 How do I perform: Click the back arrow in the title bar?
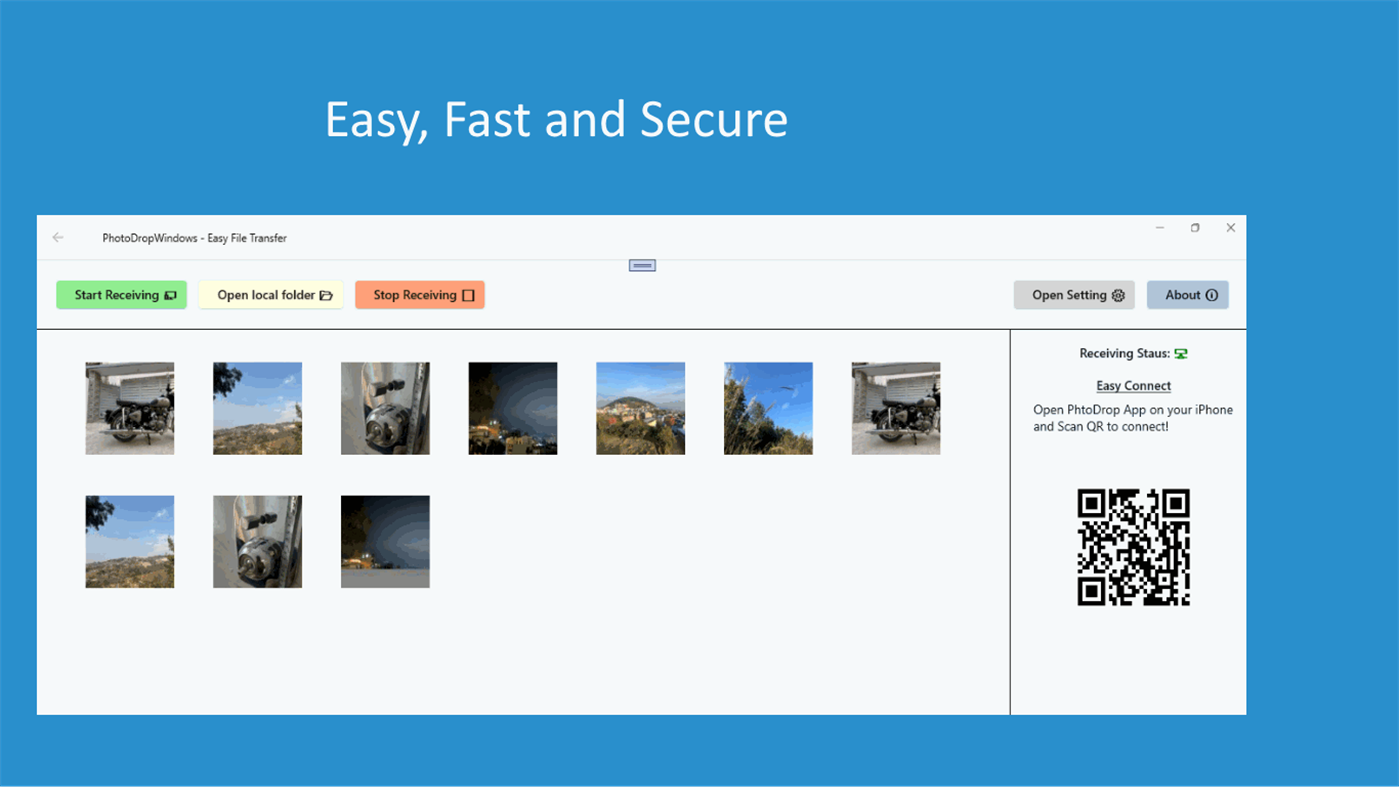57,237
